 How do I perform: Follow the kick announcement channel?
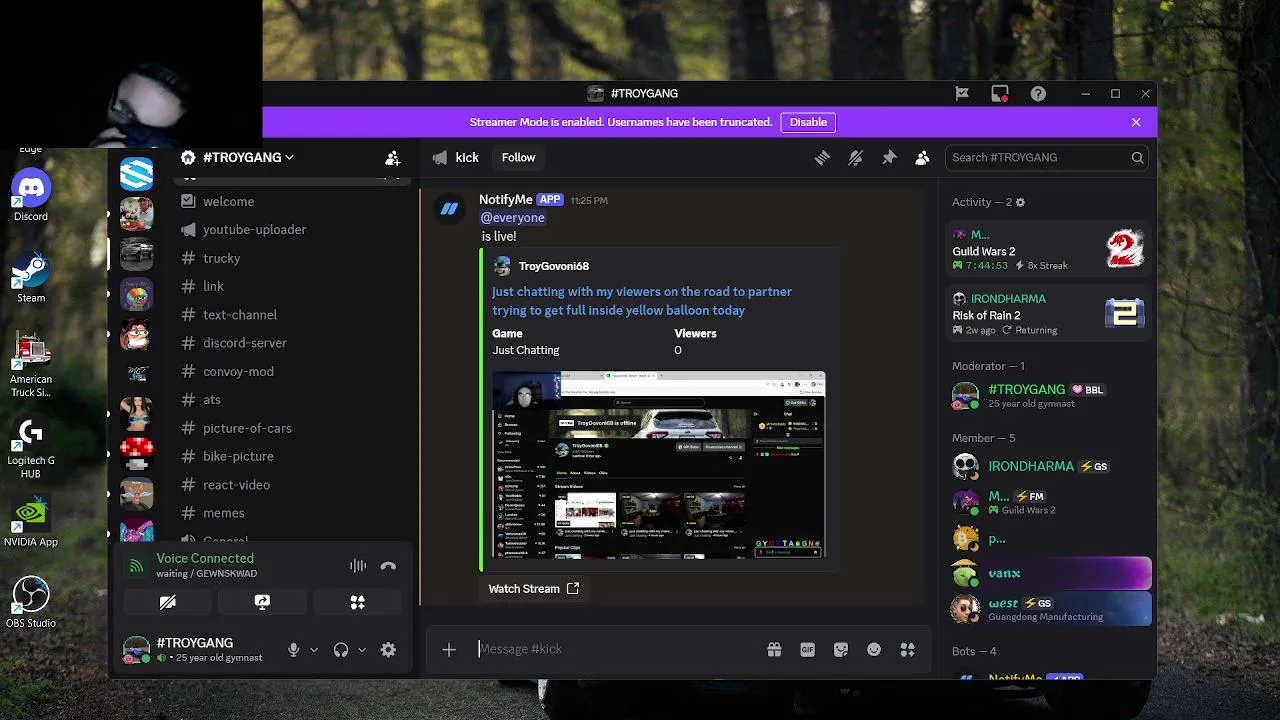tap(518, 158)
